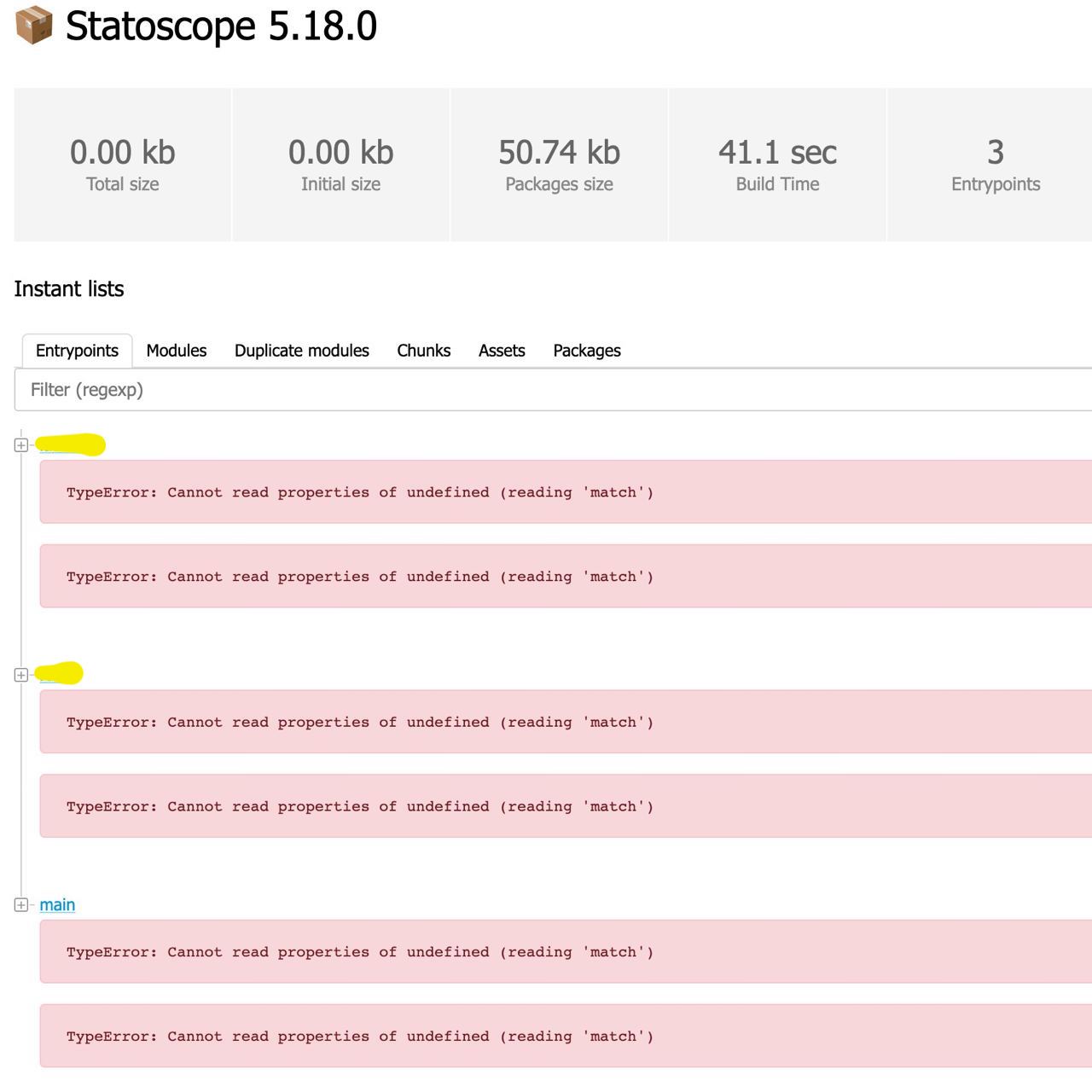The width and height of the screenshot is (1092, 1092).
Task: Click the Filter regexp input field
Action: (x=256, y=389)
